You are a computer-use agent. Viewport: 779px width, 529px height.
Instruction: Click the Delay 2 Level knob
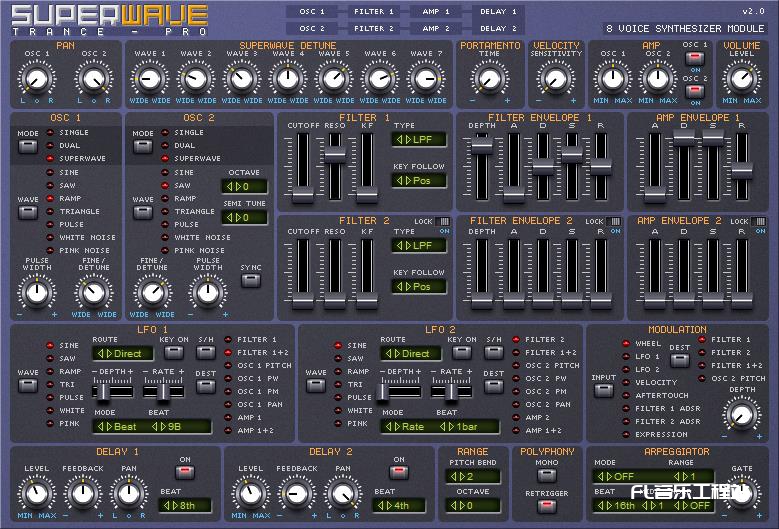[x=250, y=494]
